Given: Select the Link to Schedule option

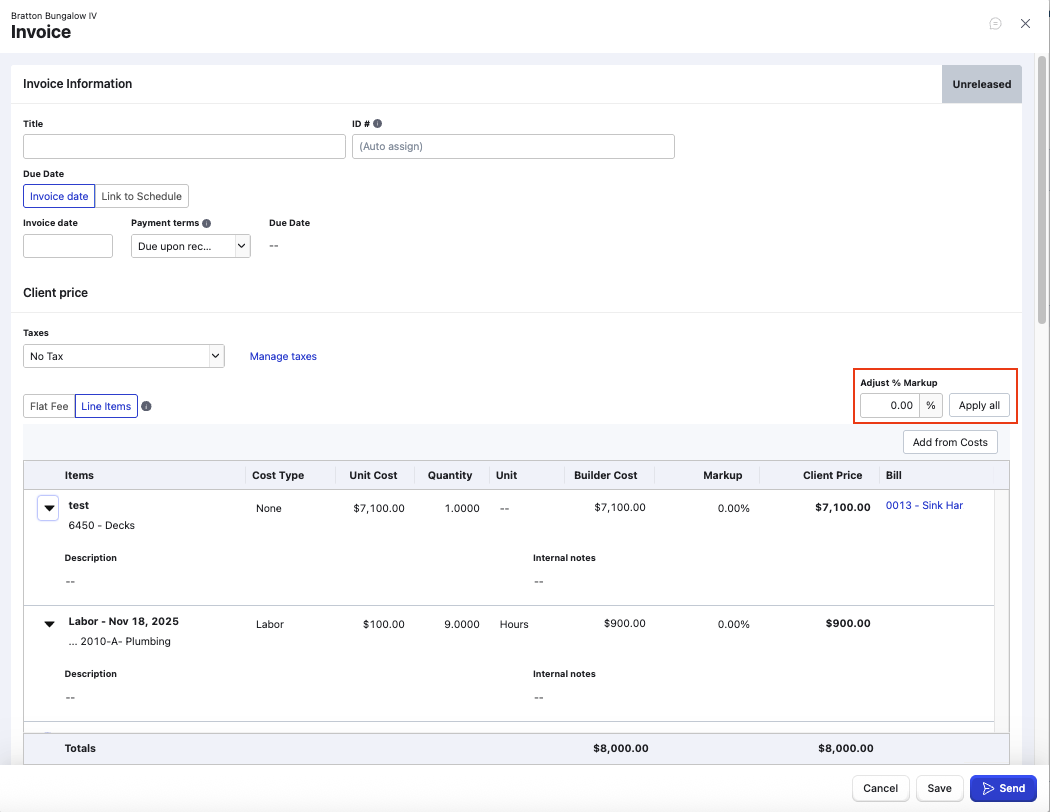Looking at the screenshot, I should pos(141,196).
